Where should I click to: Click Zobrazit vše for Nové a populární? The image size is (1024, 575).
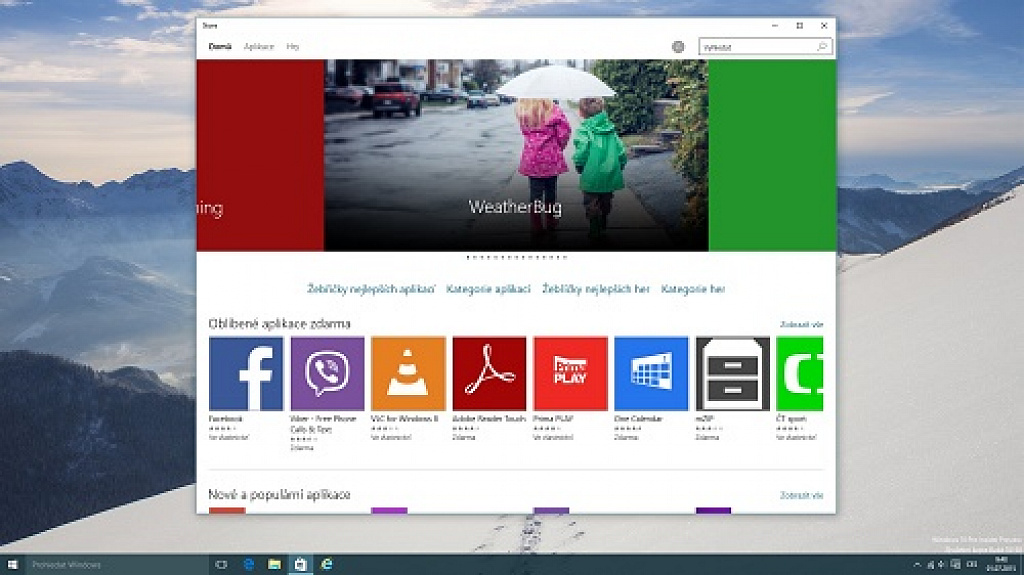click(x=801, y=495)
